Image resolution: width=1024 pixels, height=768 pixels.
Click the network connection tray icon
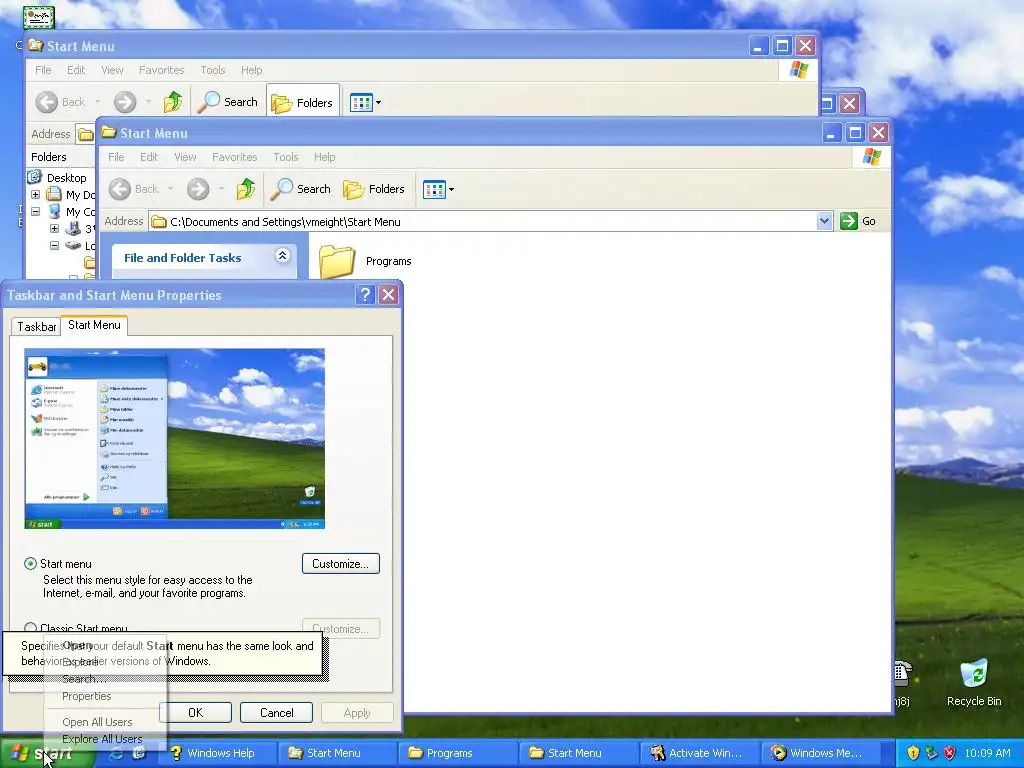[x=931, y=752]
